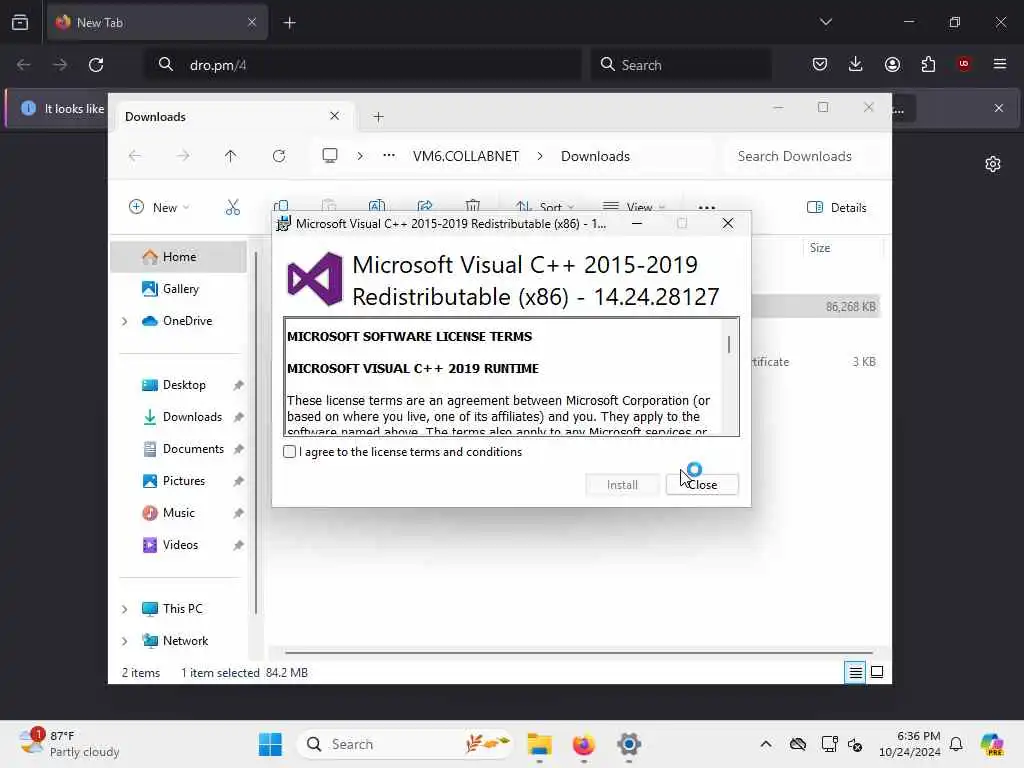Click the browser Search box
This screenshot has height=768, width=1024.
tap(680, 65)
